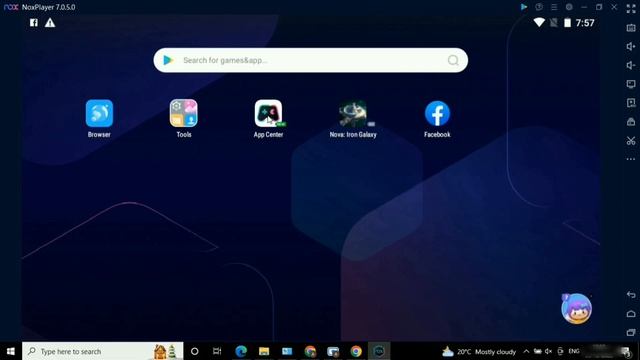Viewport: 640px width, 360px height.
Task: Open the Facebook notification in status bar
Action: pyautogui.click(x=34, y=23)
